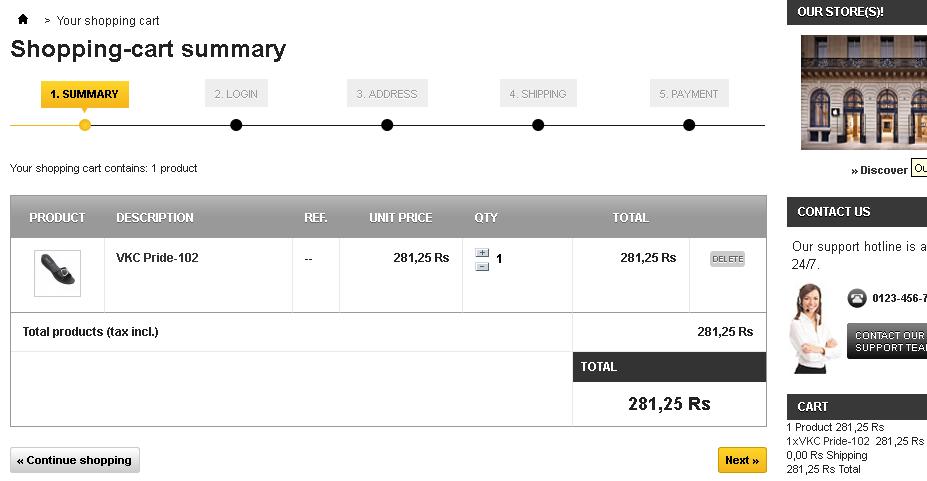Increase quantity with the plus button
The image size is (927, 481).
[x=482, y=253]
